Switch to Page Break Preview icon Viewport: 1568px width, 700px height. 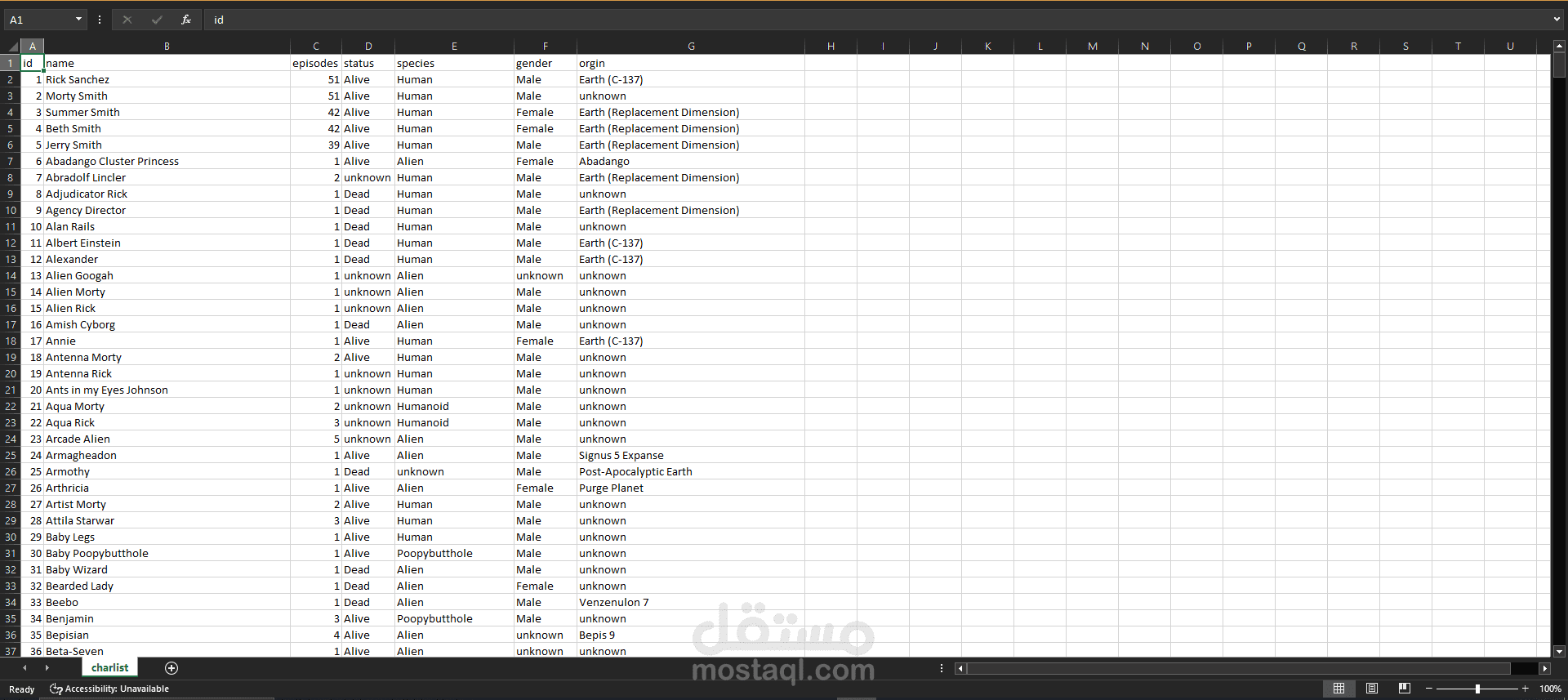1405,689
